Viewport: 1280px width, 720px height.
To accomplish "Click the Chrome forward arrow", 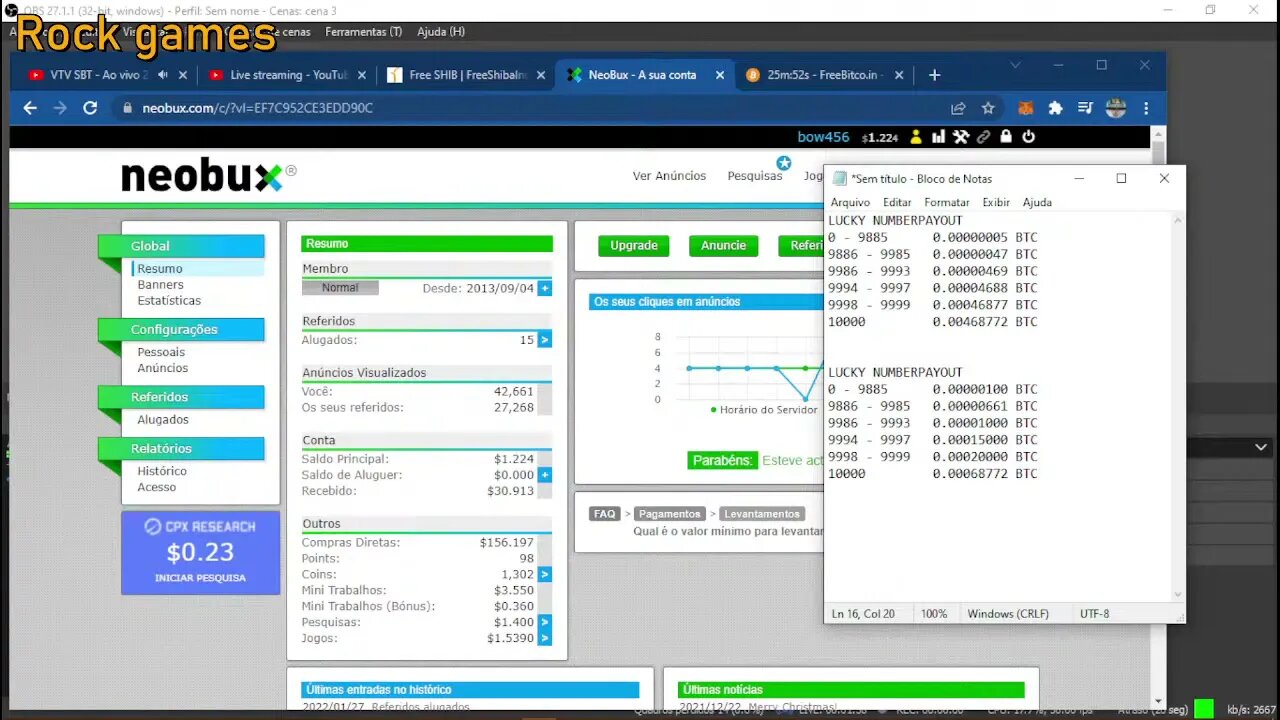I will 60,108.
